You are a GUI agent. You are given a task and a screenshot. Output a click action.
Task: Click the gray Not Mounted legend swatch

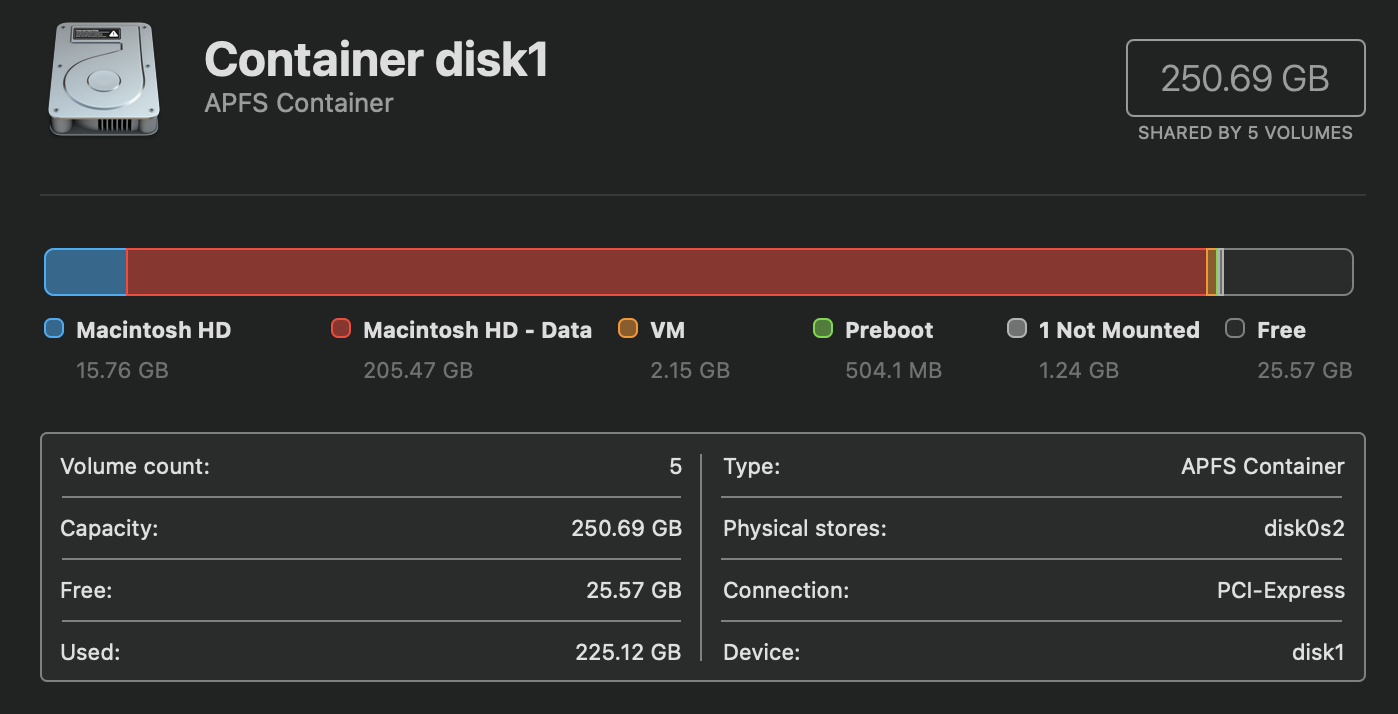[1017, 329]
